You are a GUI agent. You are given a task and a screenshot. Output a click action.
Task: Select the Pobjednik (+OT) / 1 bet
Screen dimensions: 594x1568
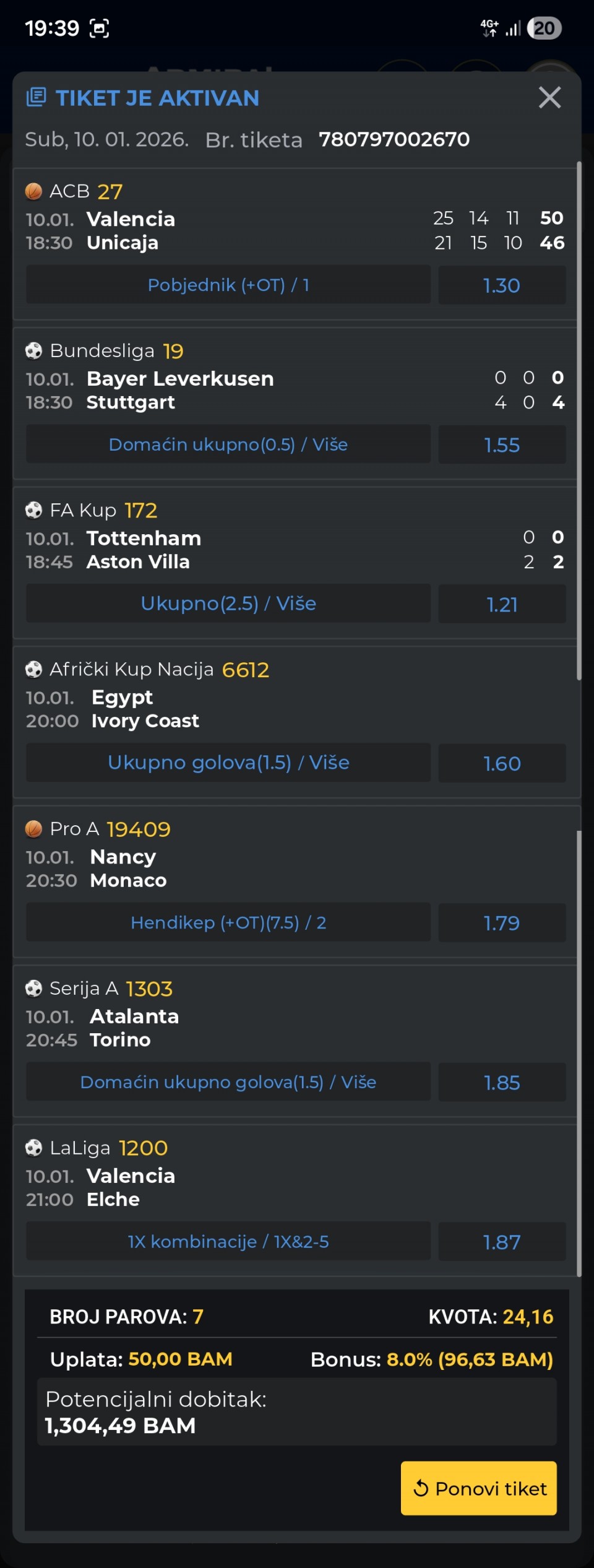[x=228, y=285]
